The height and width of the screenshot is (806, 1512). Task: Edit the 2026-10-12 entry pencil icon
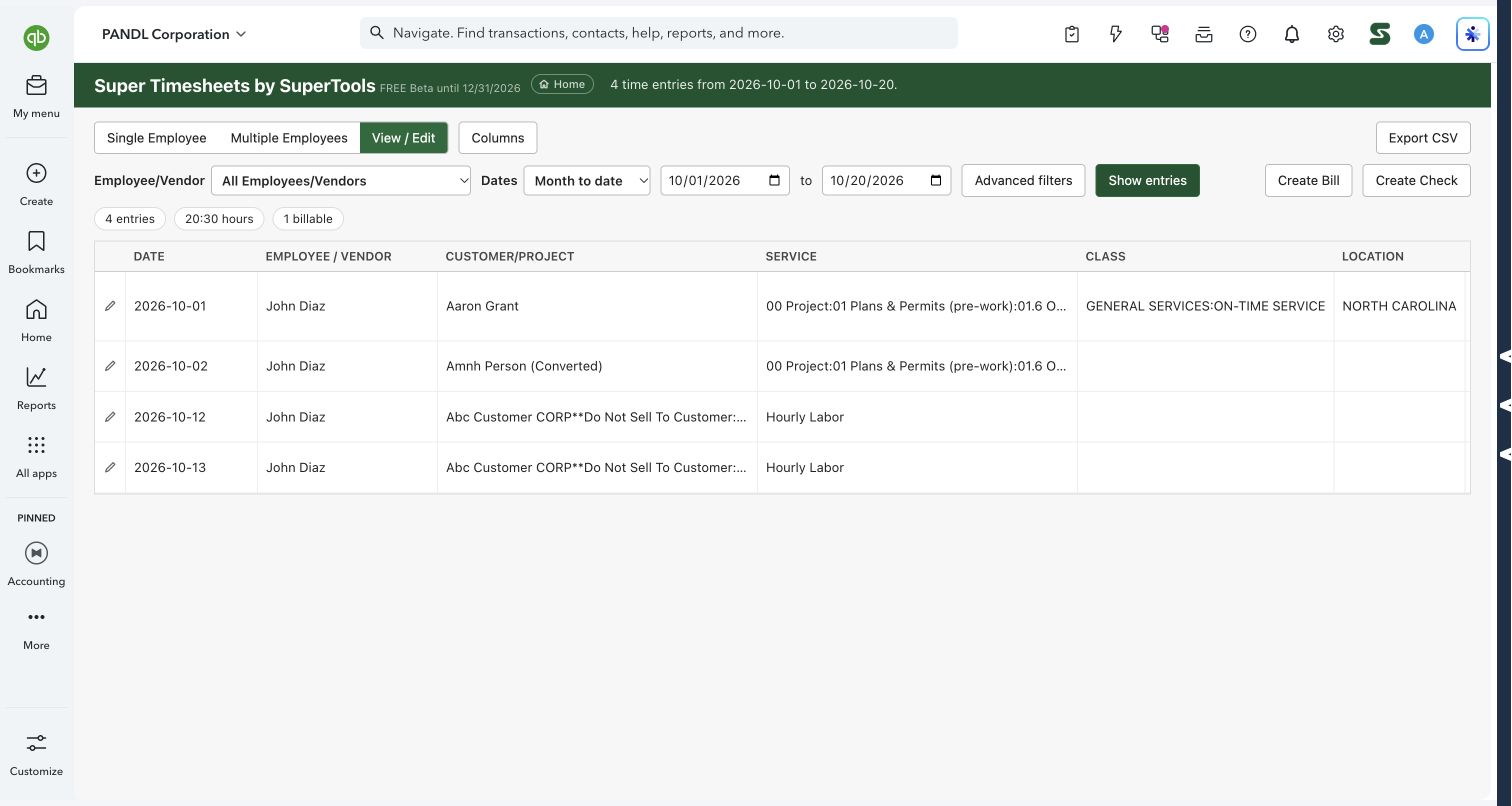tap(110, 417)
